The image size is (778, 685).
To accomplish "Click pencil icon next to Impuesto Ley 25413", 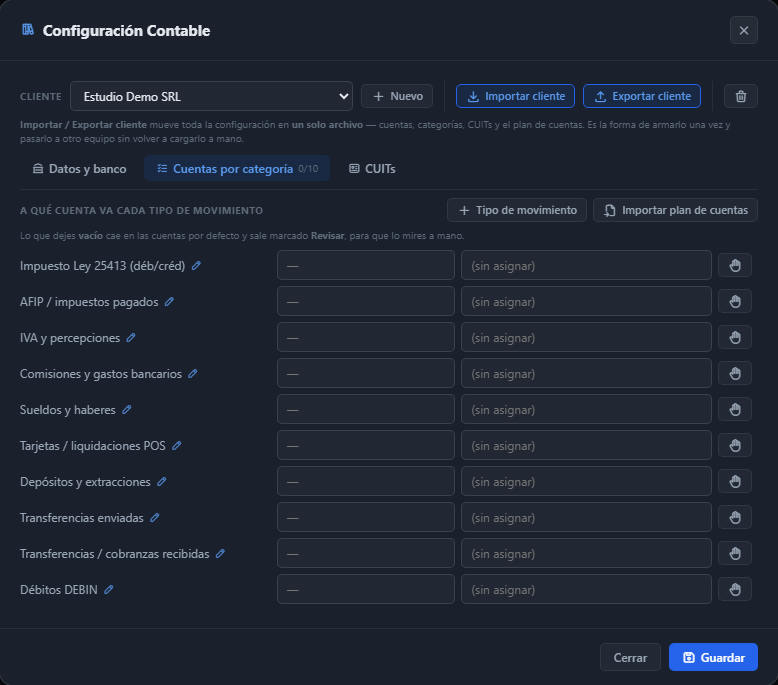I will 196,266.
